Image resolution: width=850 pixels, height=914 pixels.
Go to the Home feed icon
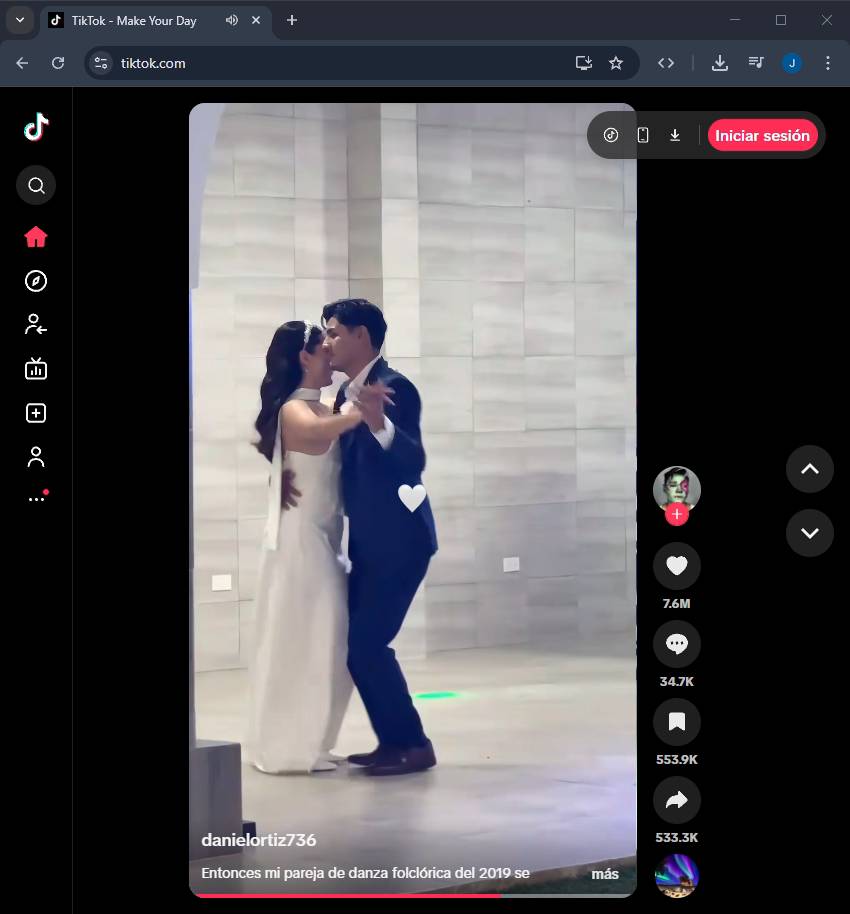(x=36, y=237)
